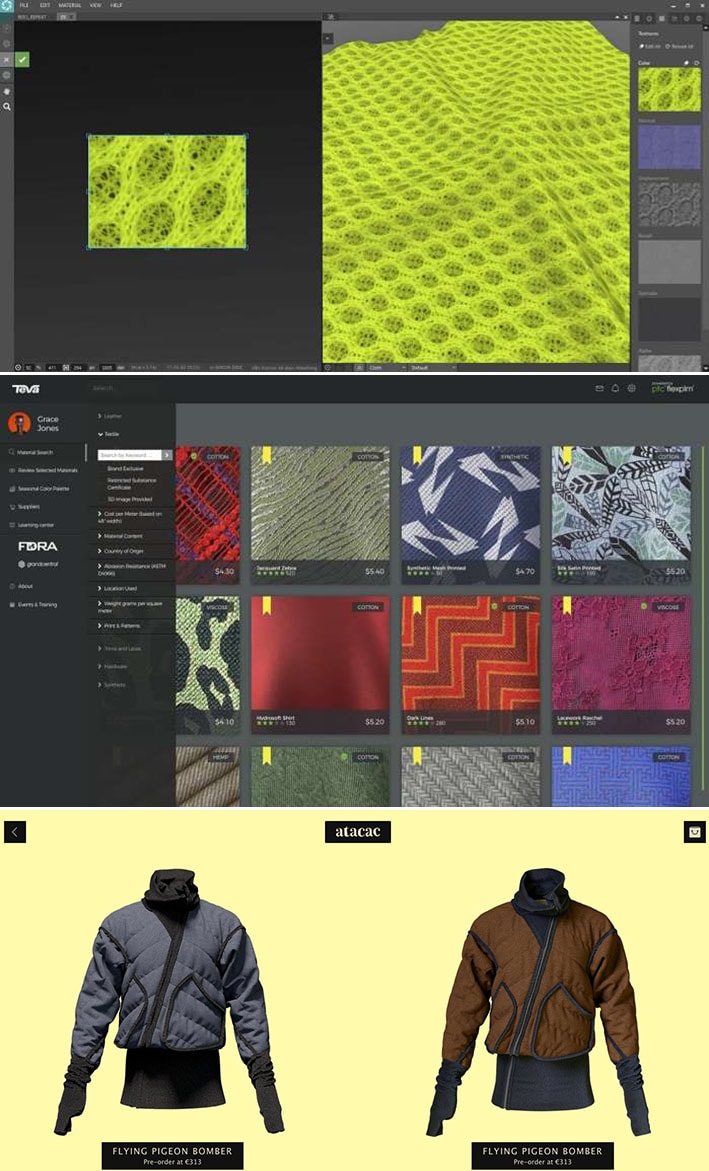Screen dimensions: 709x1171
Task: Toggle the 3D Image Provided filter
Action: tap(129, 499)
